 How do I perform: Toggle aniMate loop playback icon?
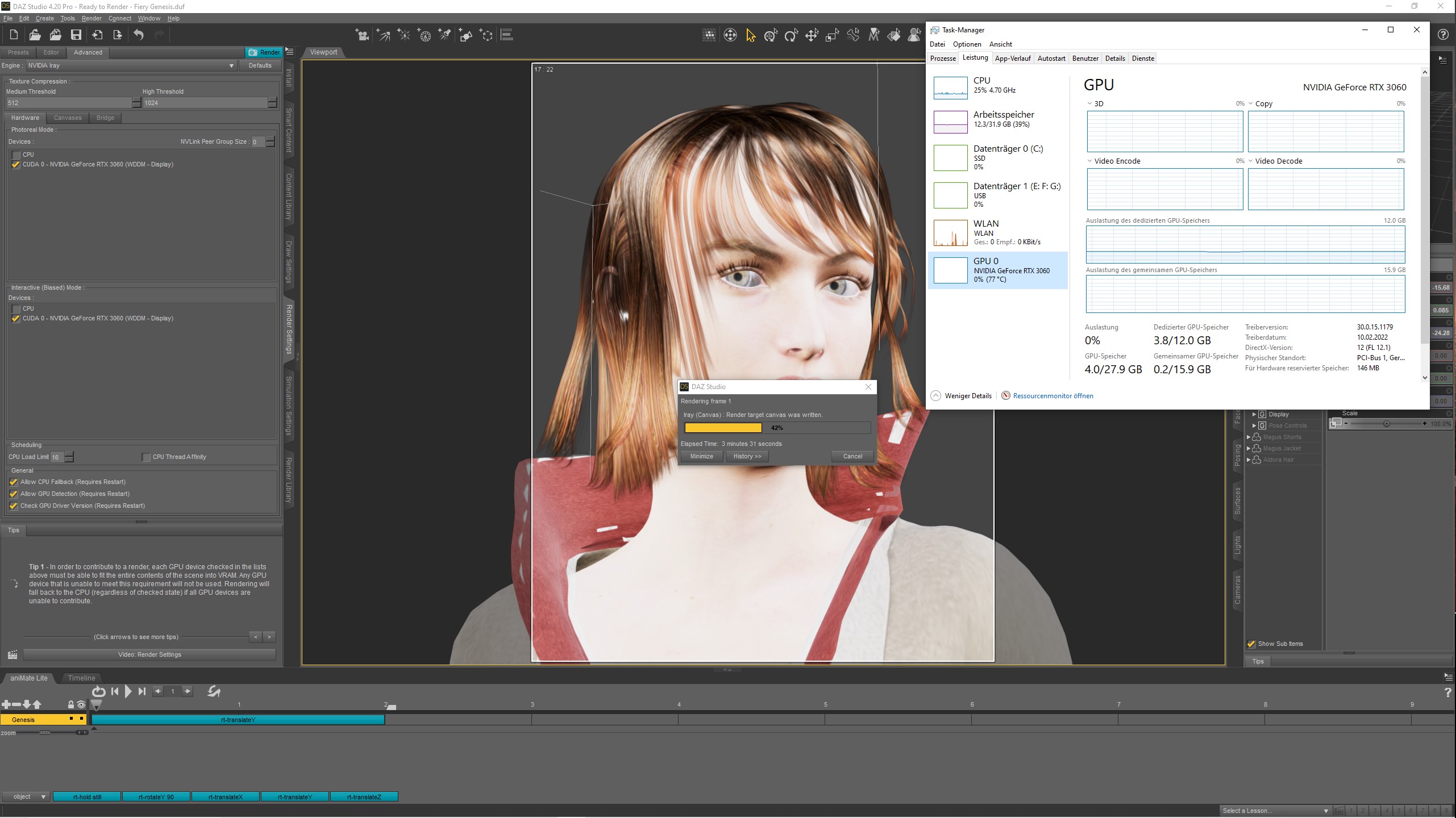click(98, 691)
